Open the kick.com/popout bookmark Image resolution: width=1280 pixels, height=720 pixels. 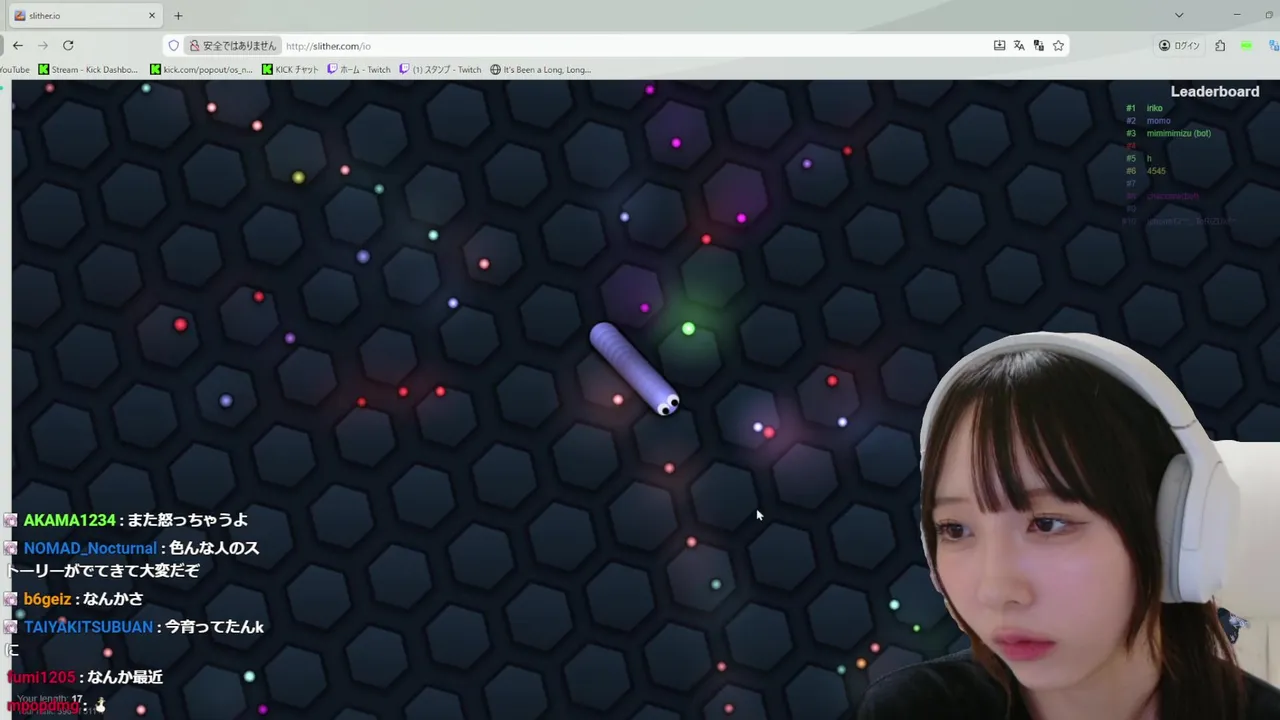201,69
